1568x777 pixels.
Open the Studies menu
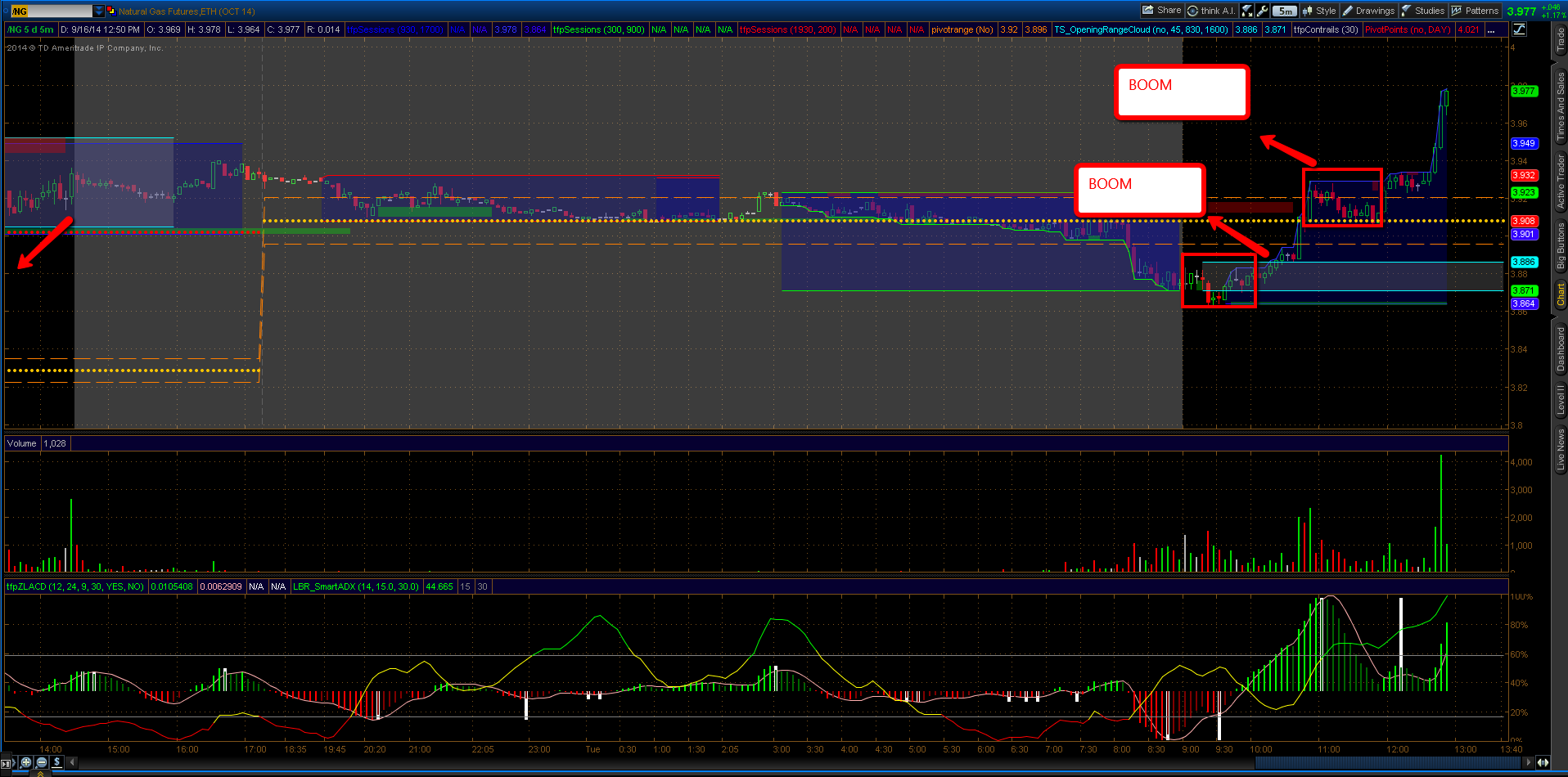coord(1423,11)
